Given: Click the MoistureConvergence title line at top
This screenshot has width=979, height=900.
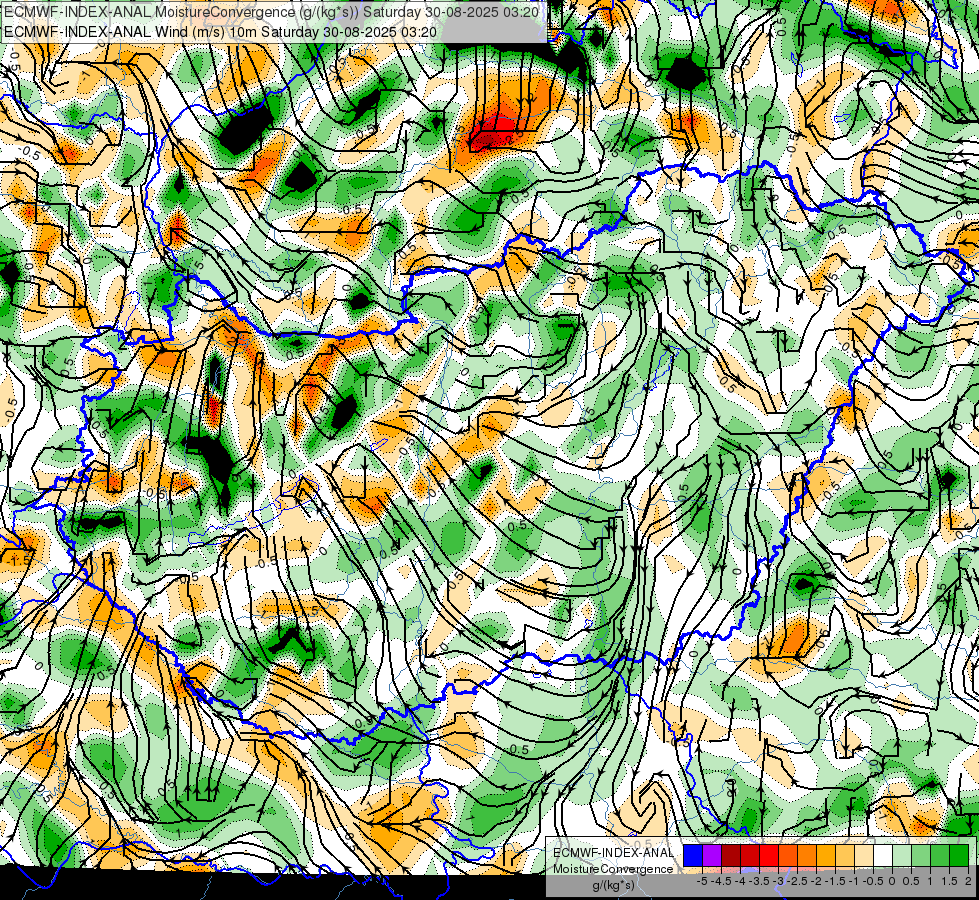Looking at the screenshot, I should [x=271, y=12].
